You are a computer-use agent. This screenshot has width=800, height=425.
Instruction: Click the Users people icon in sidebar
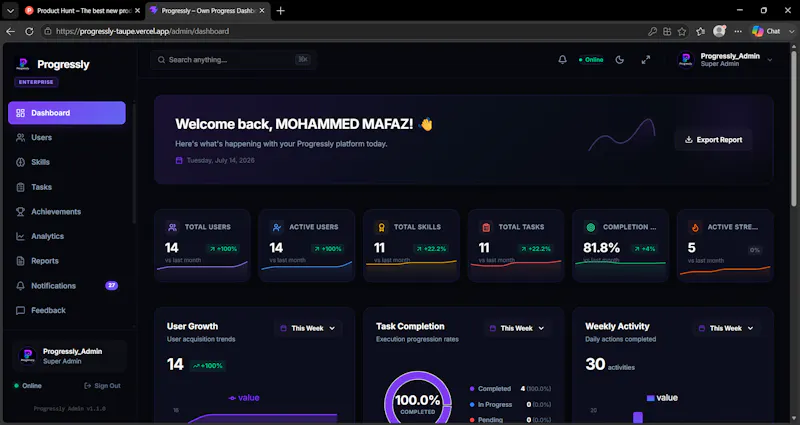click(20, 137)
